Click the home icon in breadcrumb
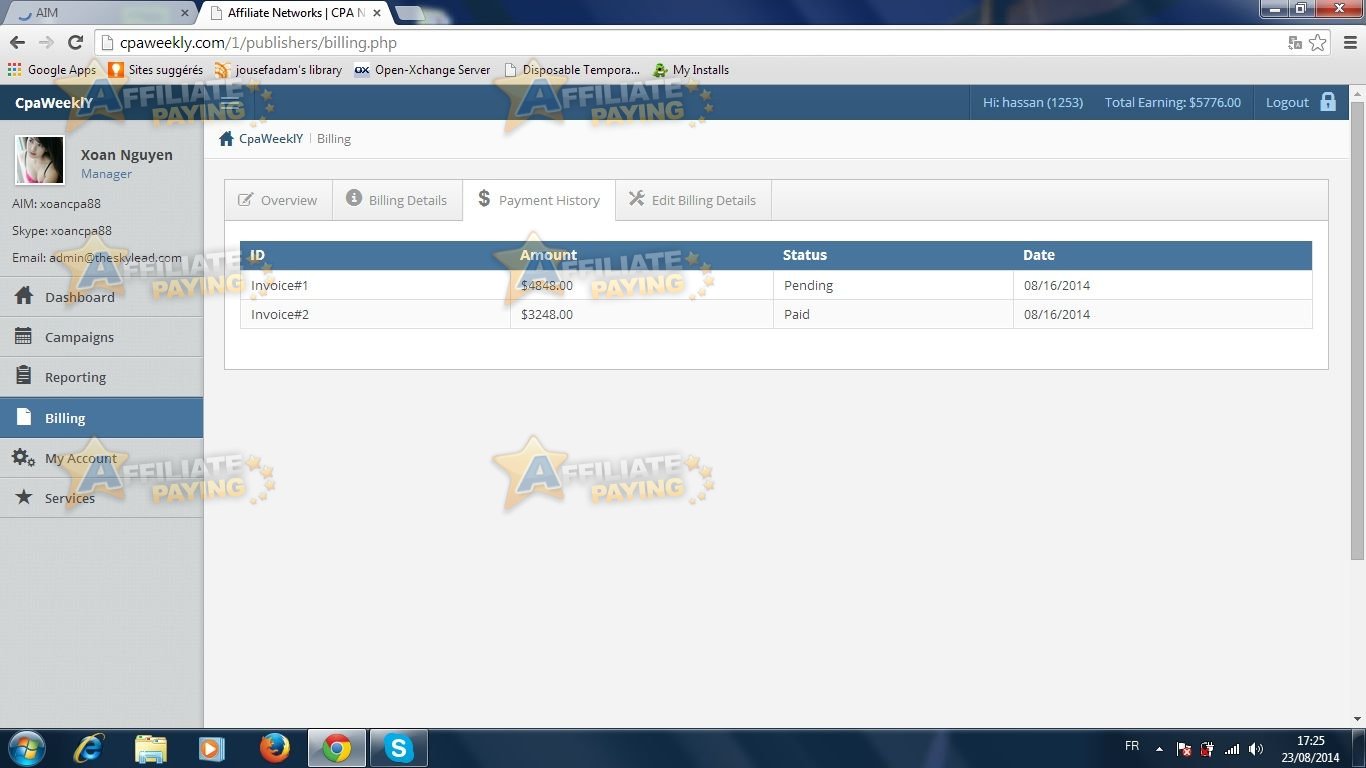This screenshot has height=768, width=1366. pyautogui.click(x=226, y=139)
